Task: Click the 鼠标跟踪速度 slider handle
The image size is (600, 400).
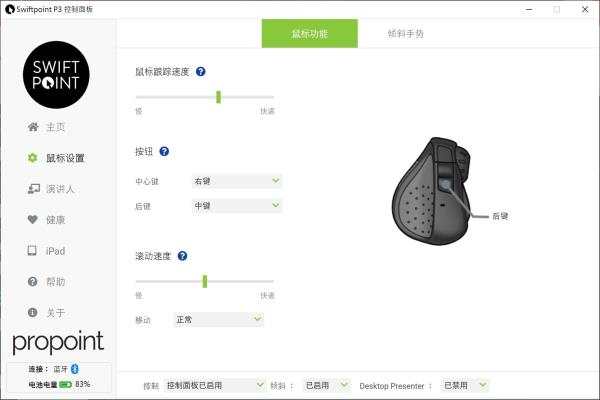Action: (x=218, y=97)
